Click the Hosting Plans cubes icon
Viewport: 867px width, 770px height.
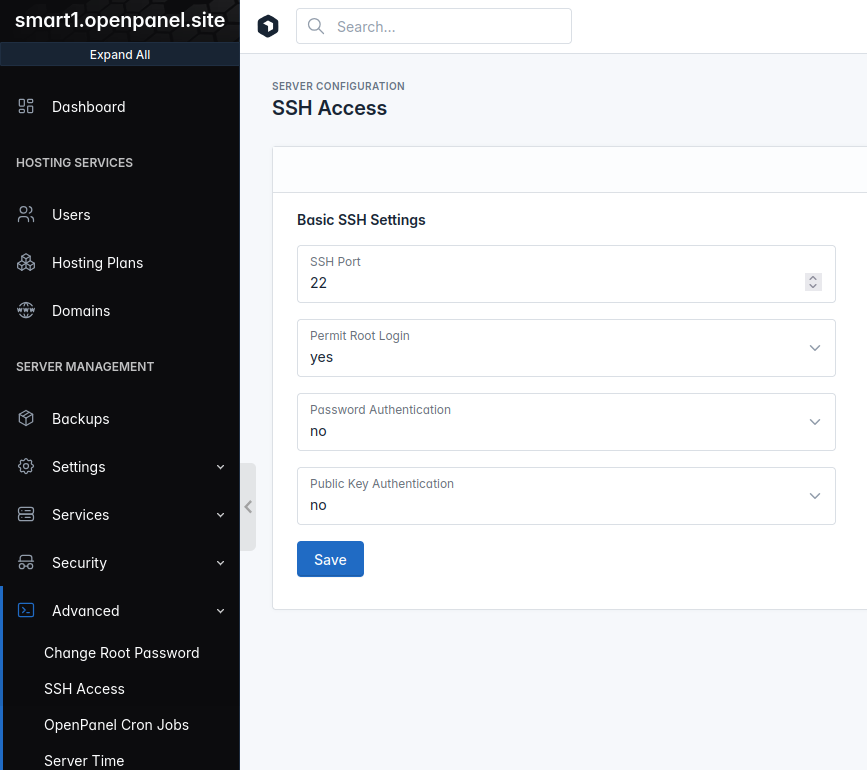click(x=27, y=263)
